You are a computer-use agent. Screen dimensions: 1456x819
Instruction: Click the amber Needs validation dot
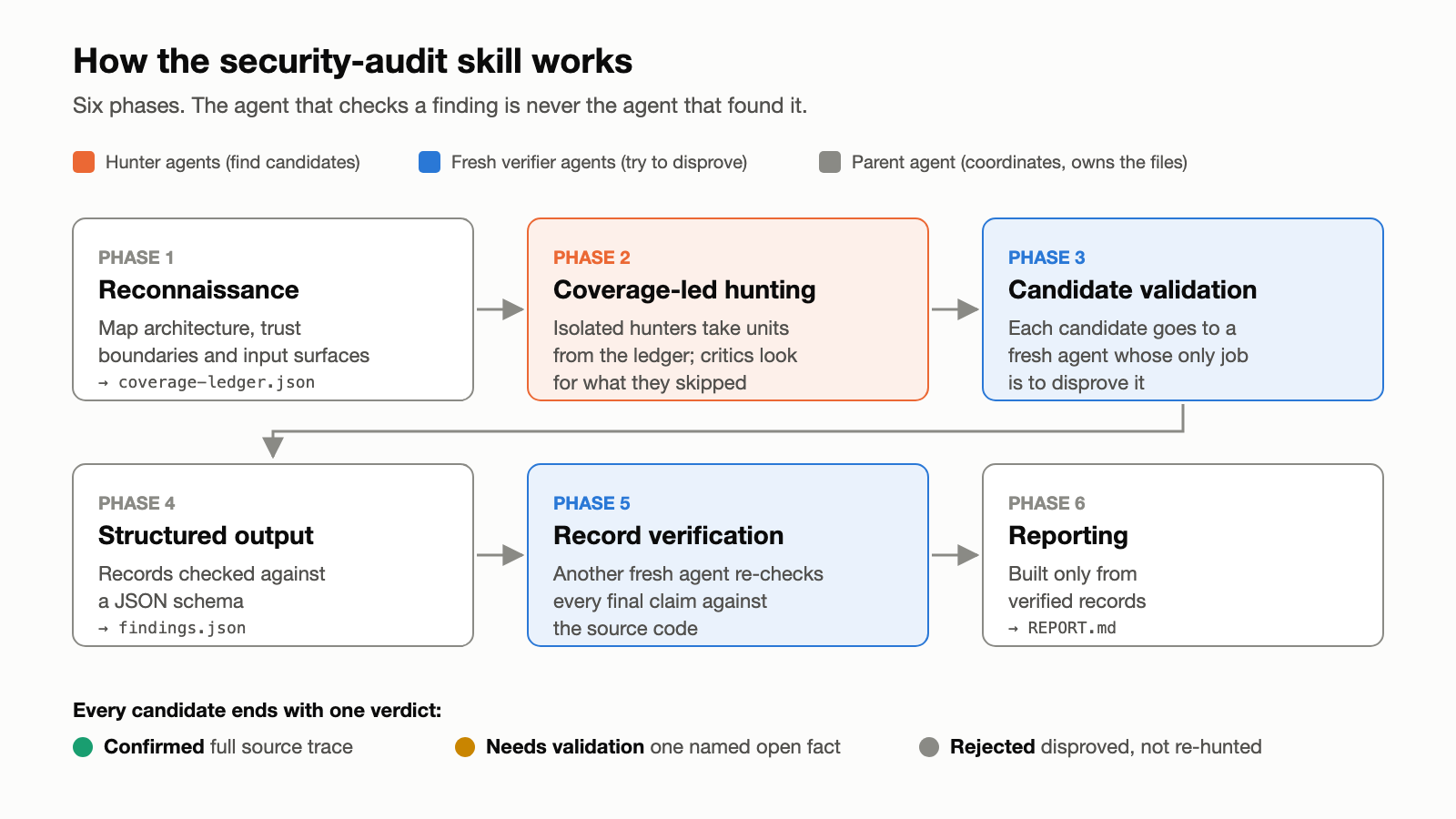click(465, 747)
